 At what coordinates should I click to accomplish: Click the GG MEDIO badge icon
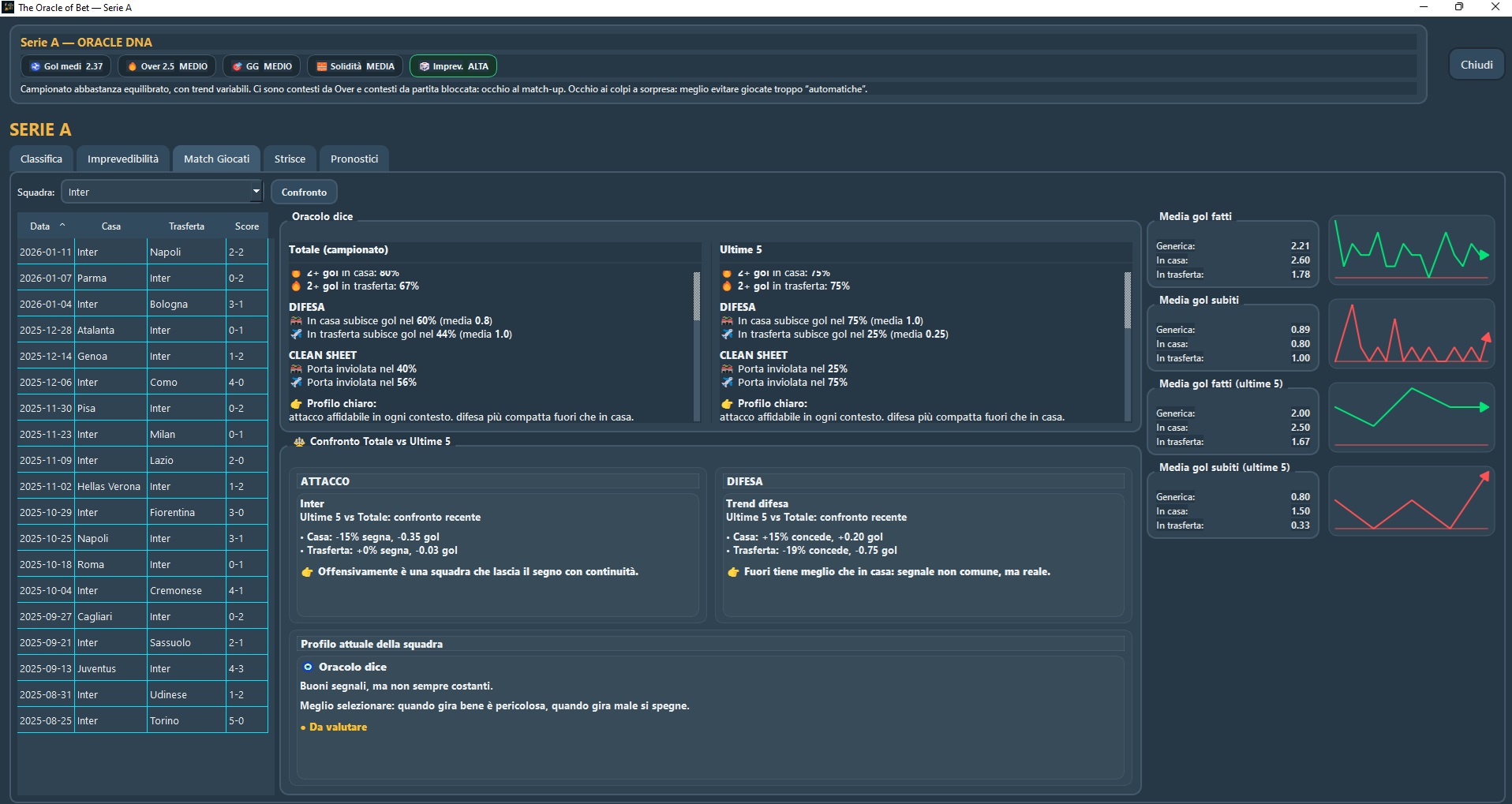coord(237,66)
